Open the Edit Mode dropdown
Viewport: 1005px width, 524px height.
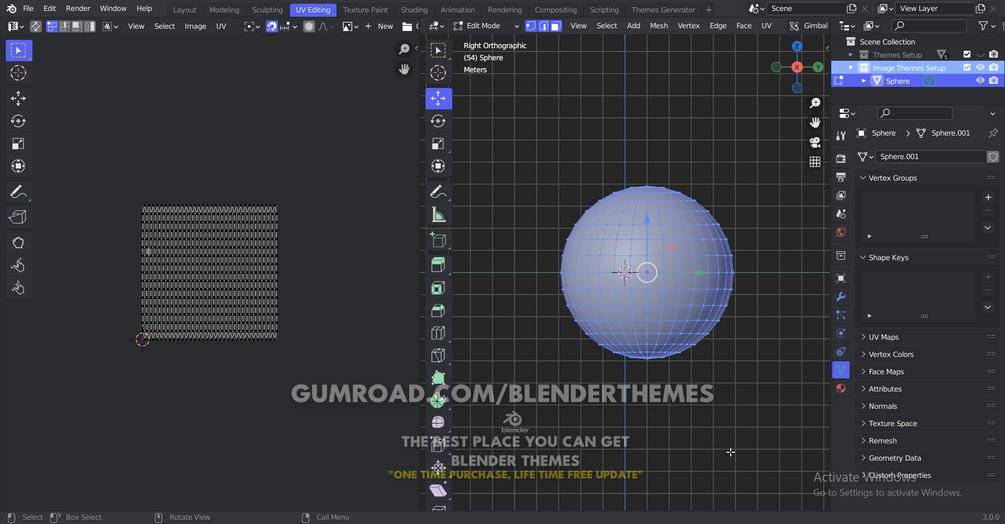point(487,26)
